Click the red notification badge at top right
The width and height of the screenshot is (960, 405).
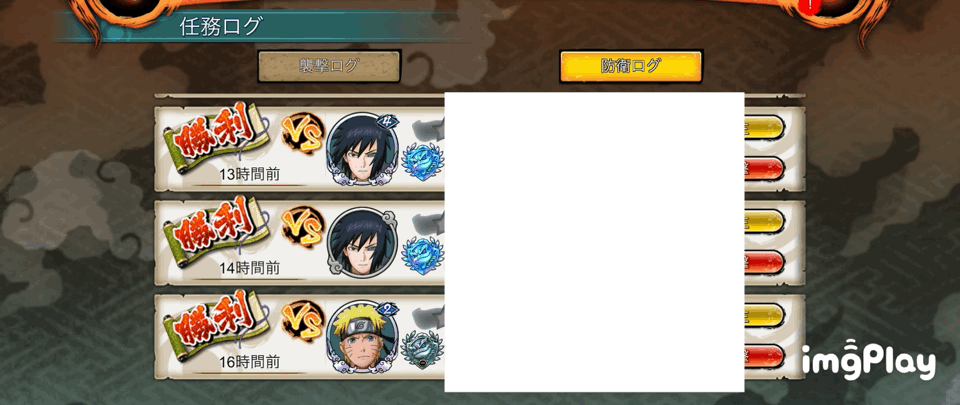coord(810,6)
